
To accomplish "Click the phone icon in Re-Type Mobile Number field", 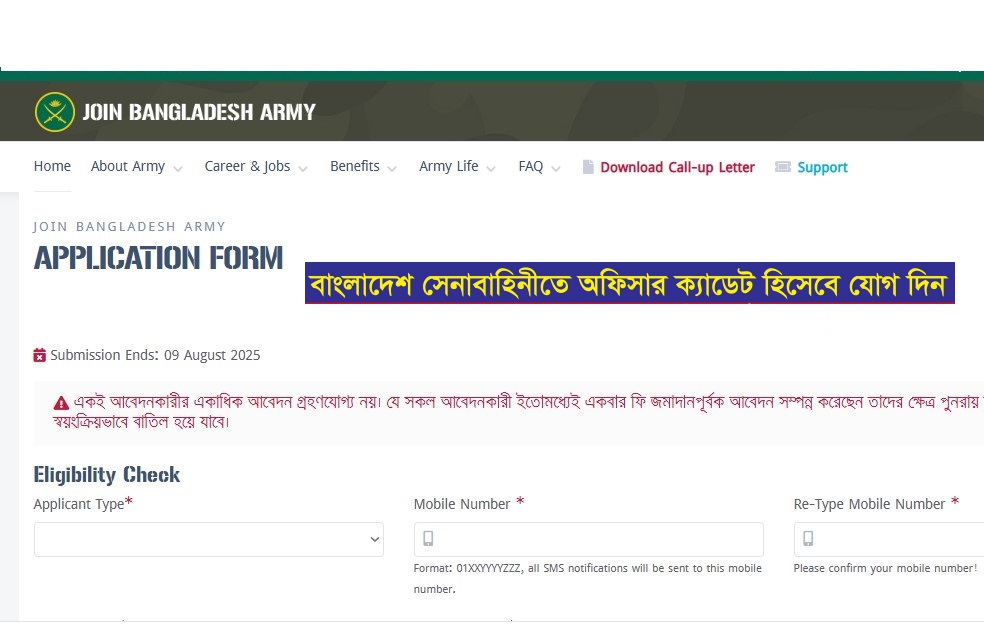I will 808,538.
